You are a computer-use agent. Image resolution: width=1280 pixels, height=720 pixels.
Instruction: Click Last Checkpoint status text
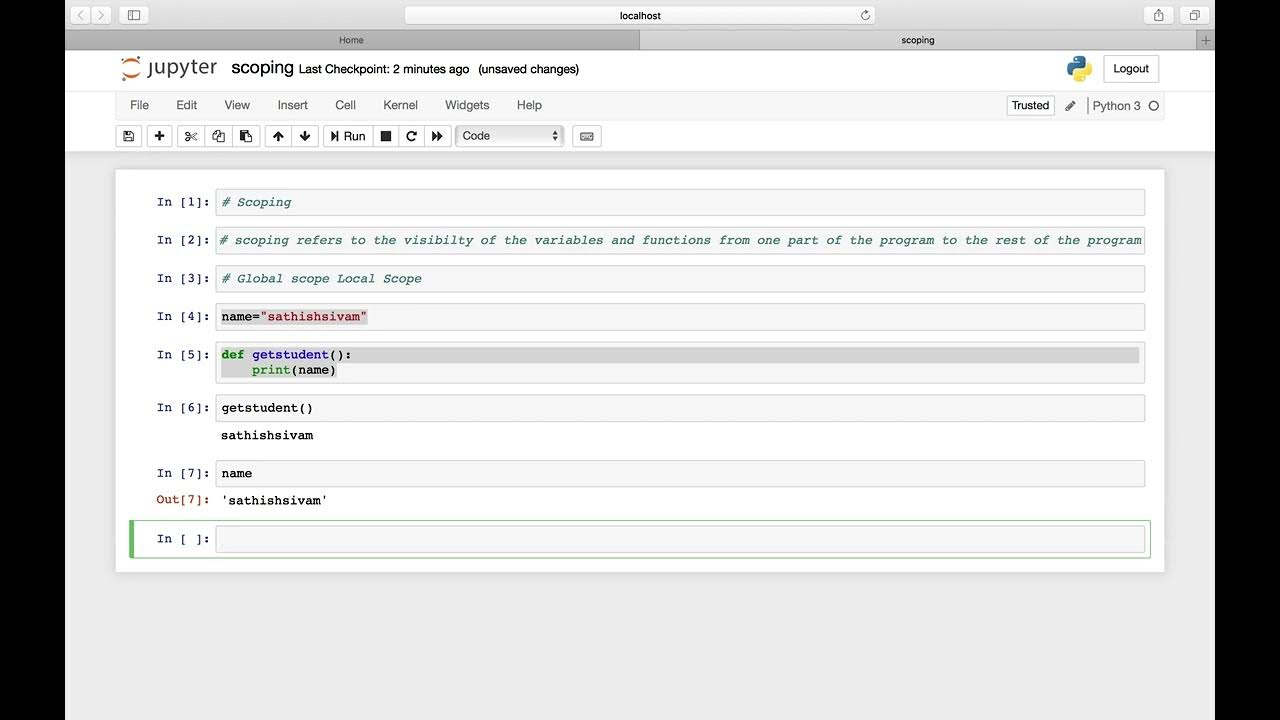click(x=384, y=69)
